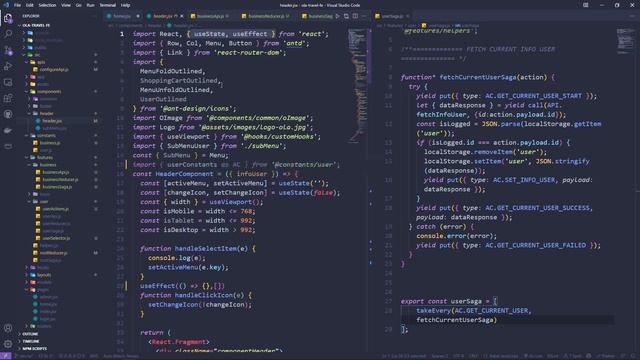Open the Manage gear icon
The width and height of the screenshot is (640, 360).
click(8, 344)
